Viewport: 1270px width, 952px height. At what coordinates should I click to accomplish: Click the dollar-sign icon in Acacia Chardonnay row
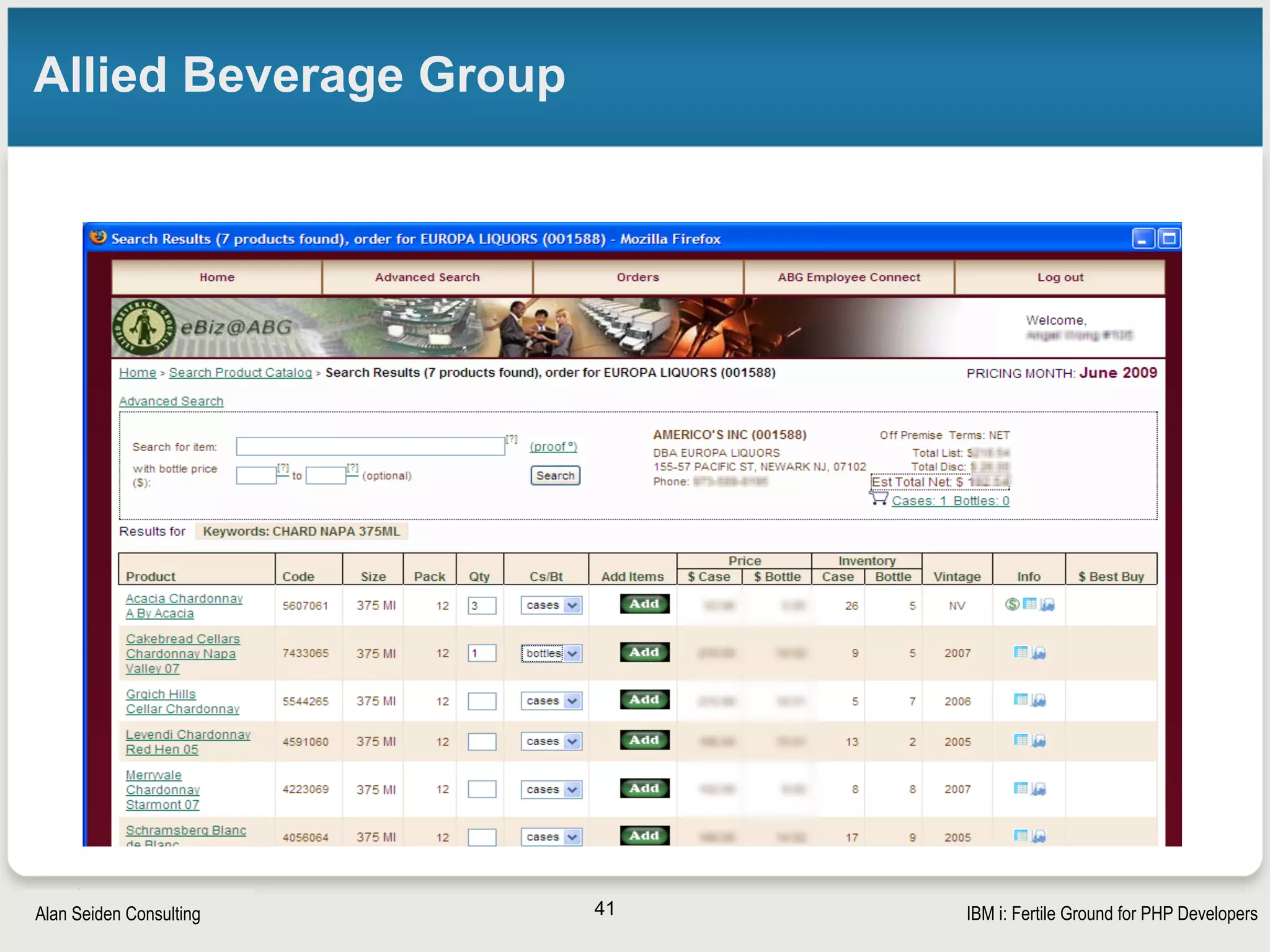(1012, 604)
